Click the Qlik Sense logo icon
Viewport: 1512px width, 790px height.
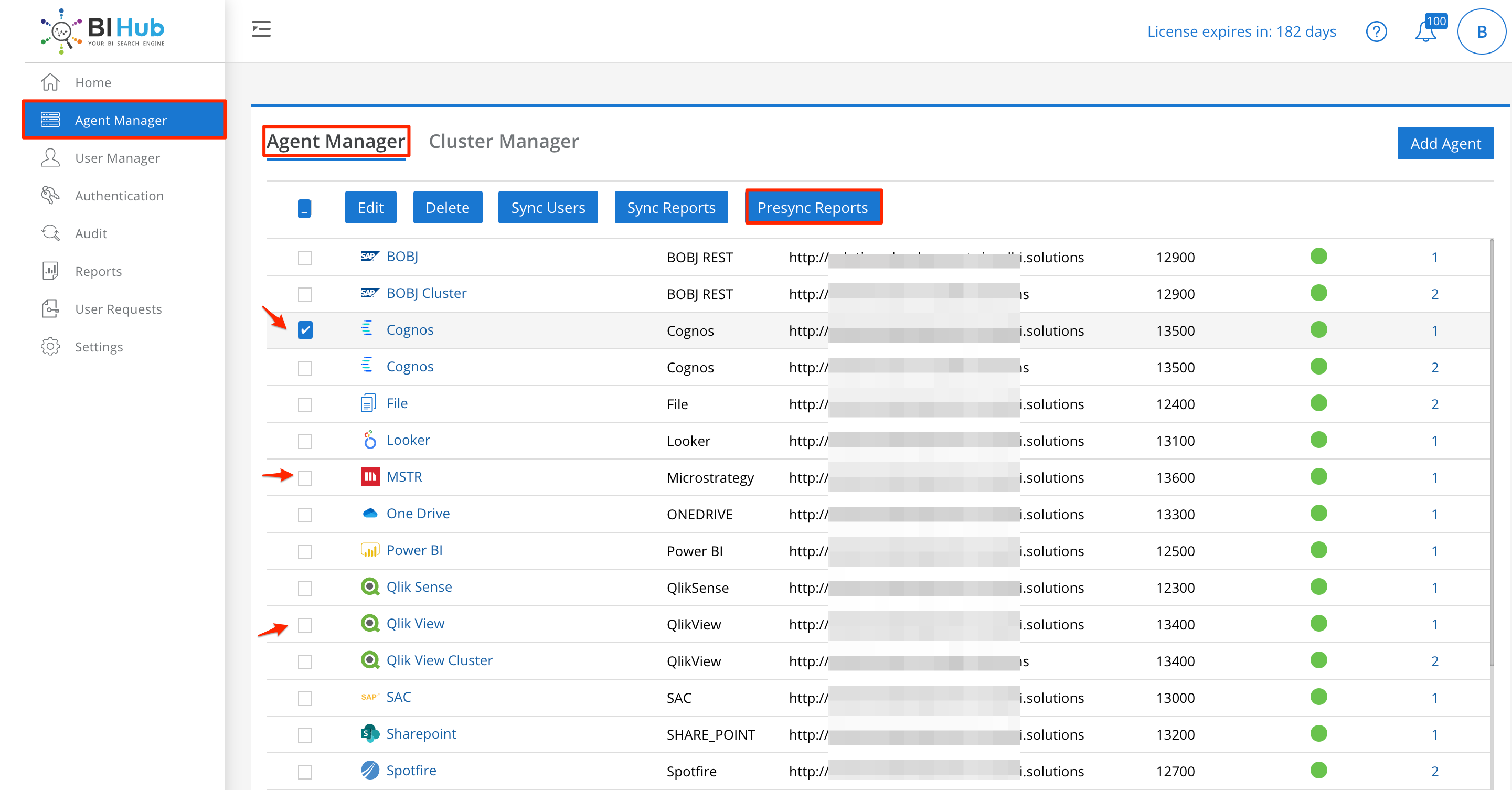coord(370,587)
